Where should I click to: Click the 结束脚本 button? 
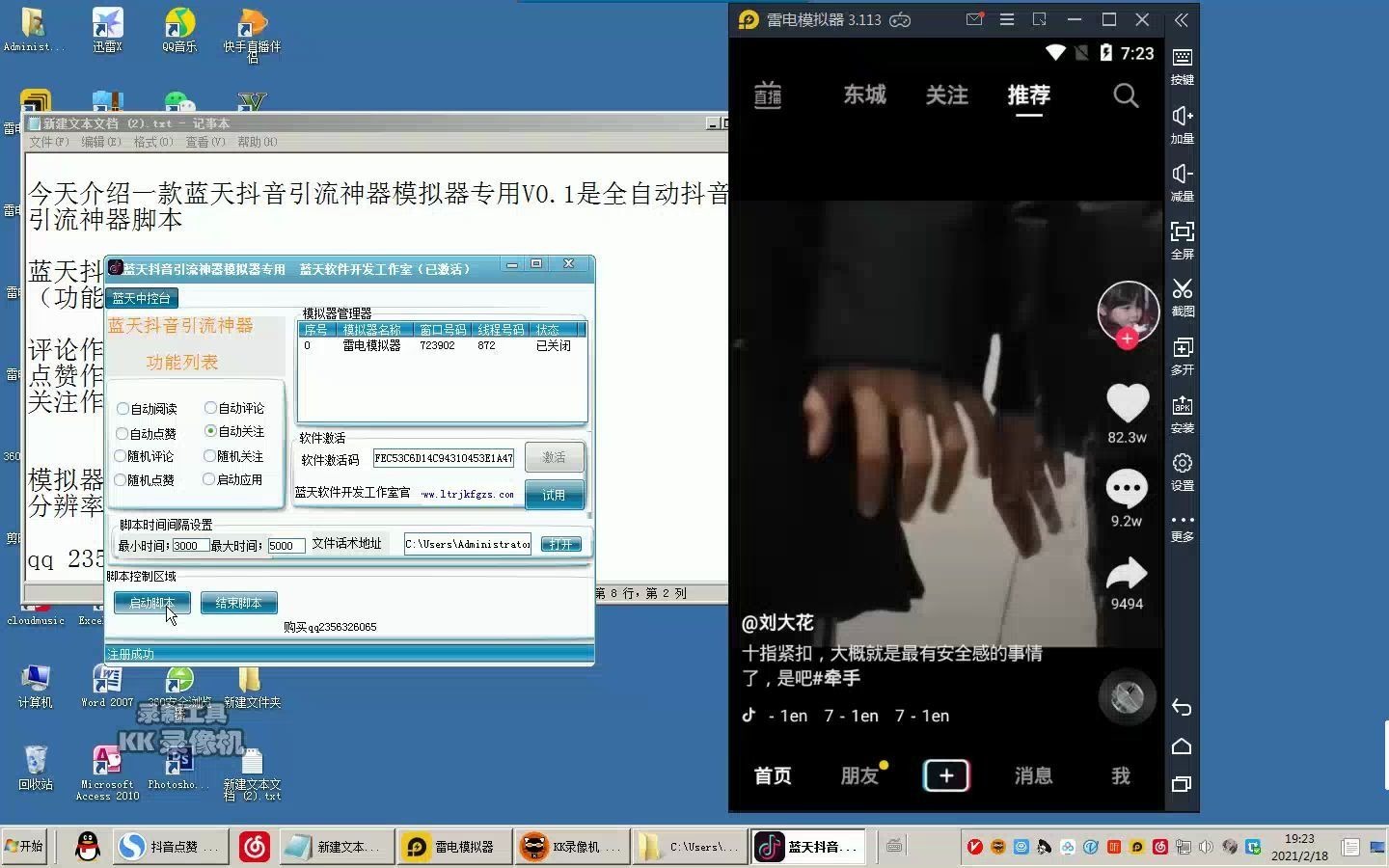click(238, 603)
